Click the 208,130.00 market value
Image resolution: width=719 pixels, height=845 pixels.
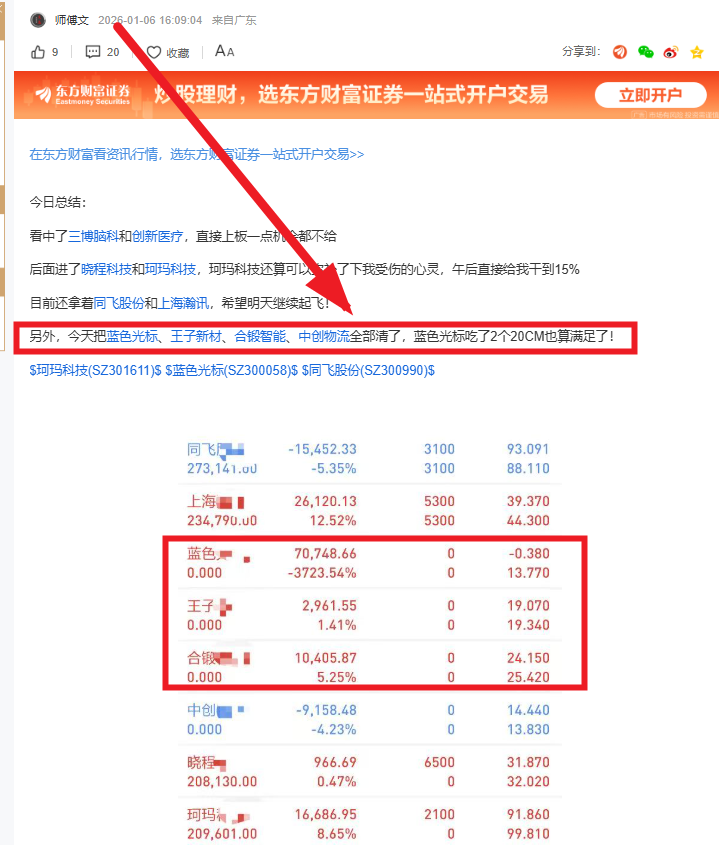[x=222, y=782]
